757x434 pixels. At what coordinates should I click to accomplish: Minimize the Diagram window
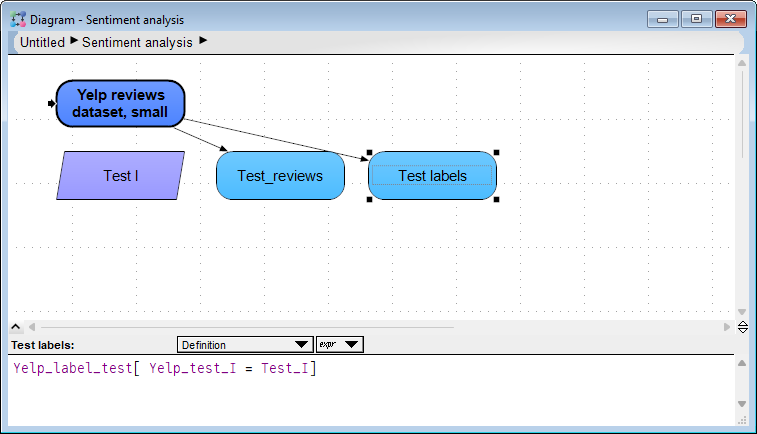(662, 19)
